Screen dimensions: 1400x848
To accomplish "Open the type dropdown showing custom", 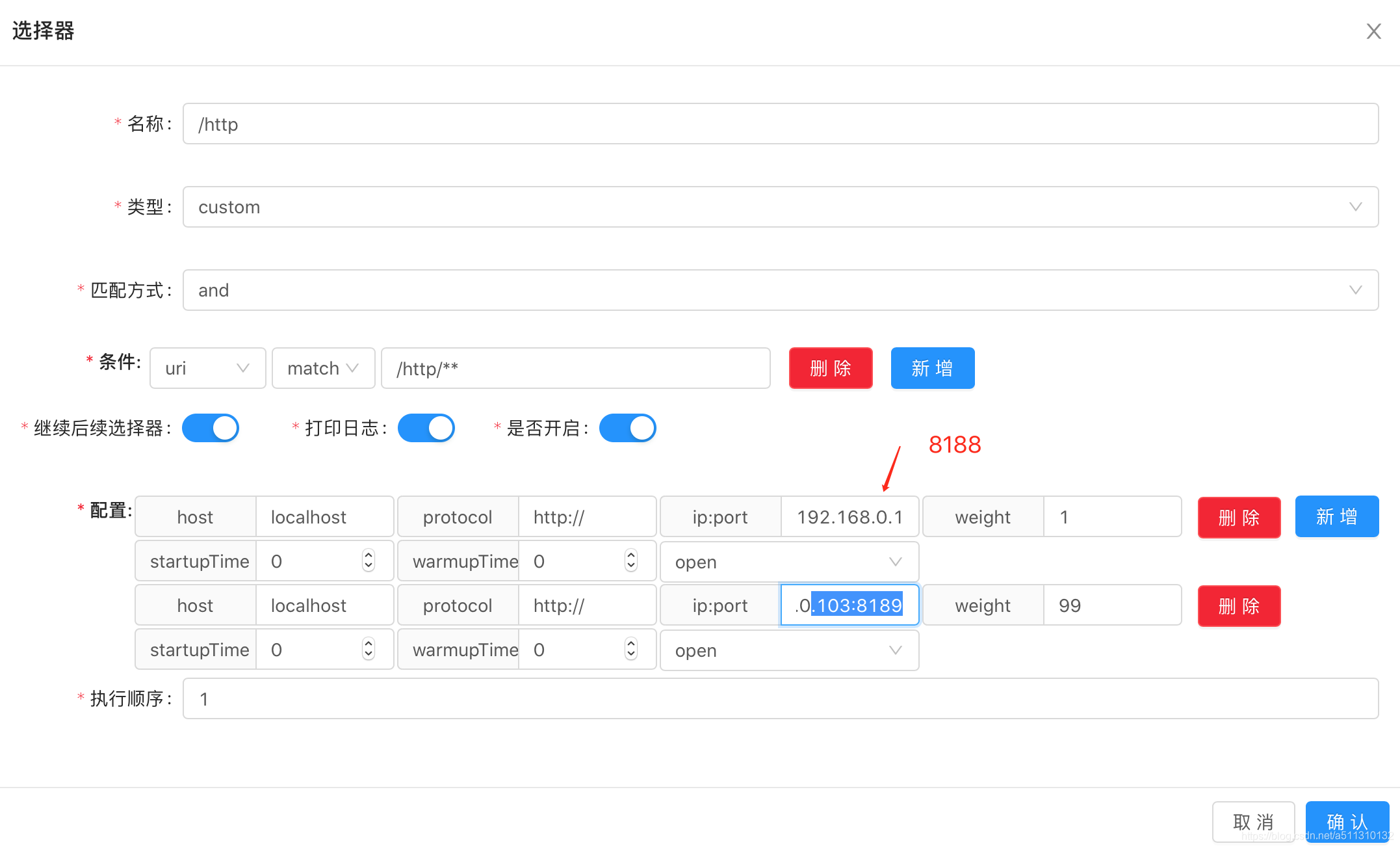I will (x=780, y=207).
